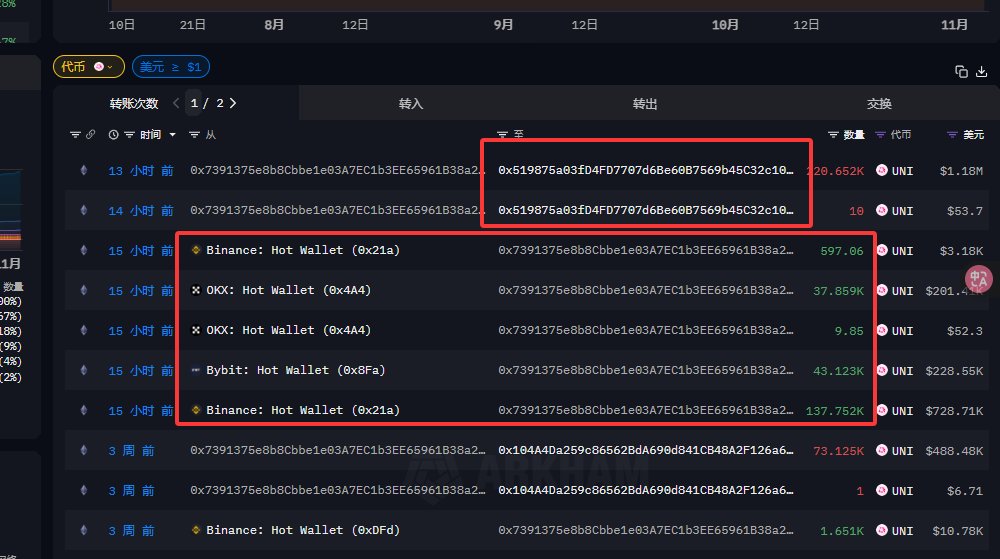Click the Ethereum icon on the 597.06 row
Screen dimensions: 1000x559
click(x=84, y=250)
